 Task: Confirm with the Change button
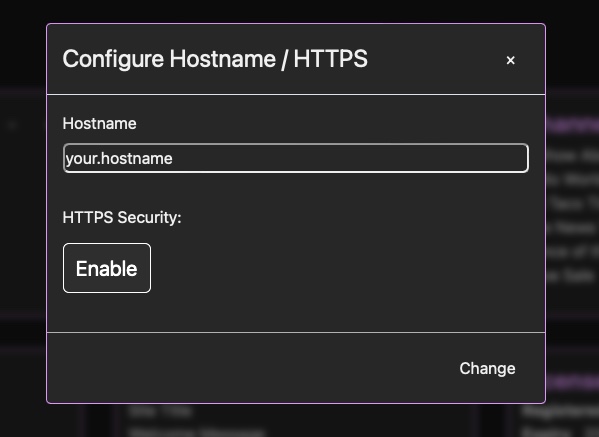coord(487,368)
